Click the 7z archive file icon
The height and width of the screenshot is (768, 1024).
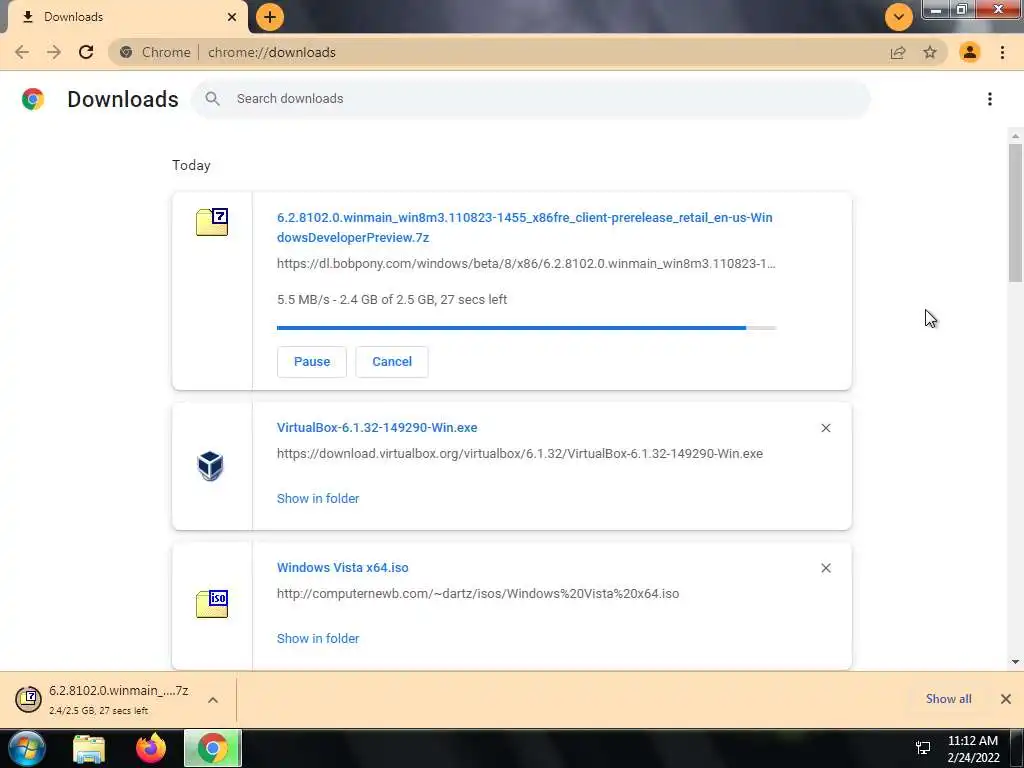tap(212, 222)
